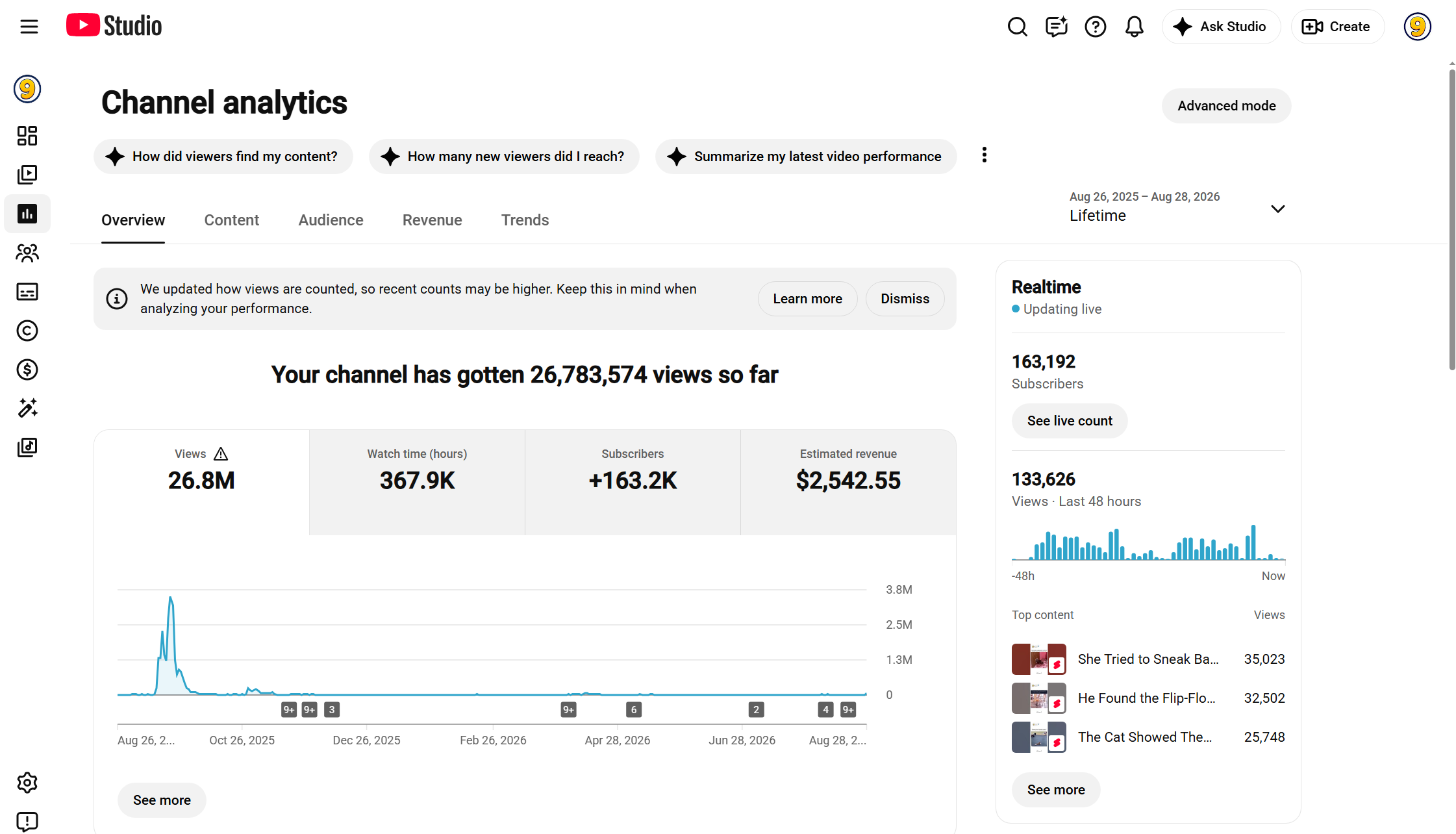Open the Subtitles icon in sidebar

(x=27, y=292)
